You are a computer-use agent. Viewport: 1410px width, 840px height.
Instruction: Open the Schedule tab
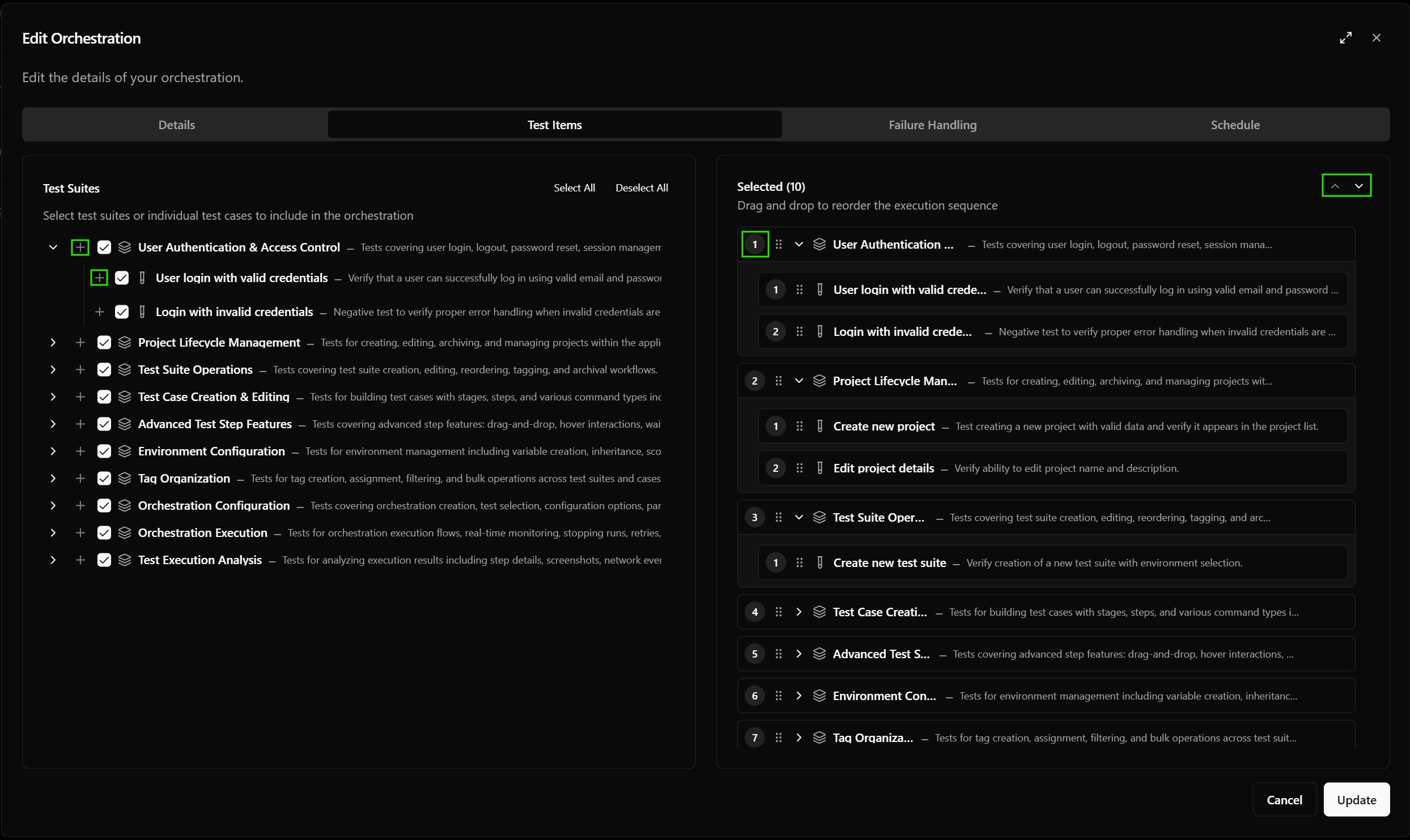(1235, 125)
